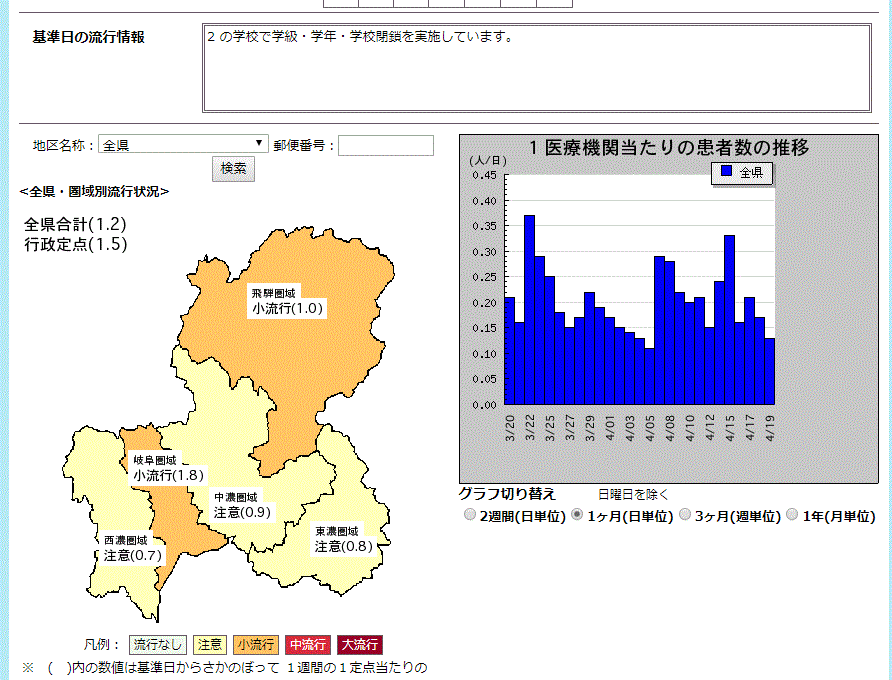This screenshot has width=892, height=680.
Task: Click the orange 小流行 legend swatch
Action: (257, 645)
